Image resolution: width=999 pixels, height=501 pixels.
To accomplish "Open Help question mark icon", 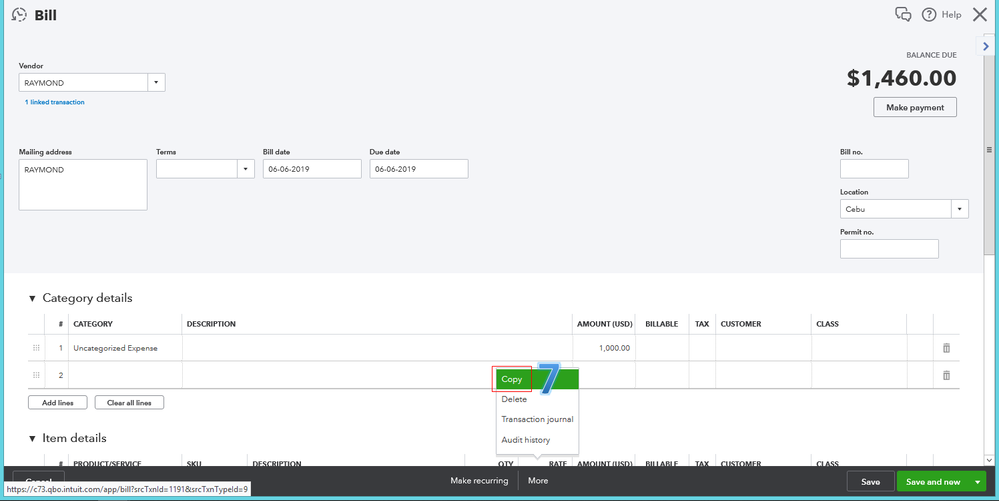I will pyautogui.click(x=929, y=15).
